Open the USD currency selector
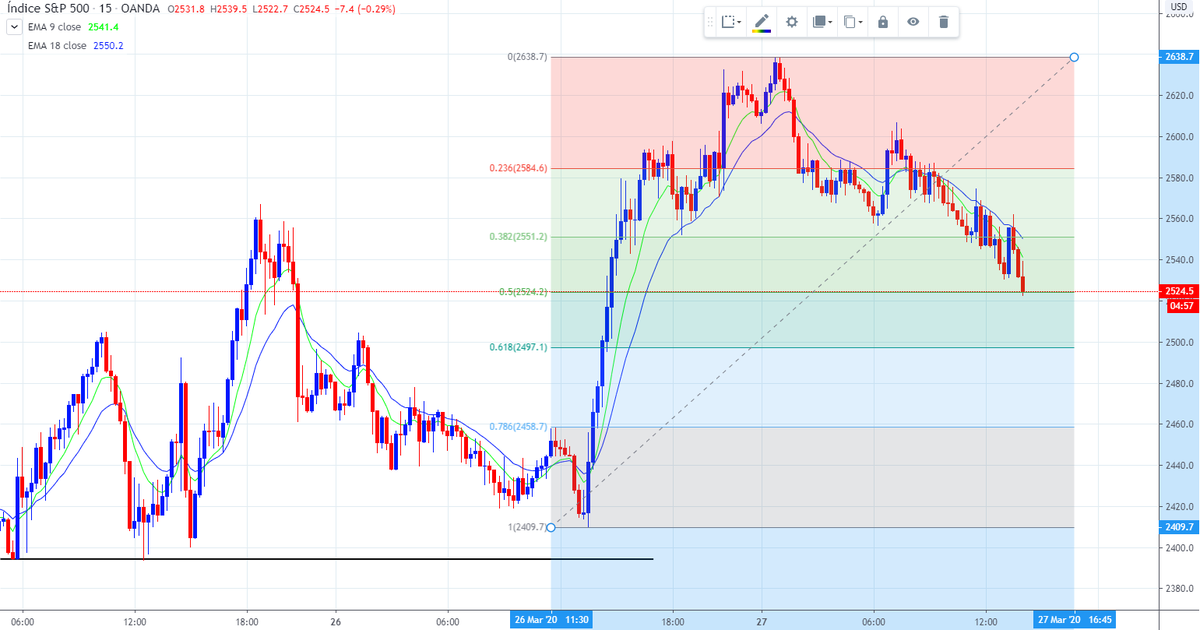Viewport: 1200px width, 630px height. (1177, 8)
